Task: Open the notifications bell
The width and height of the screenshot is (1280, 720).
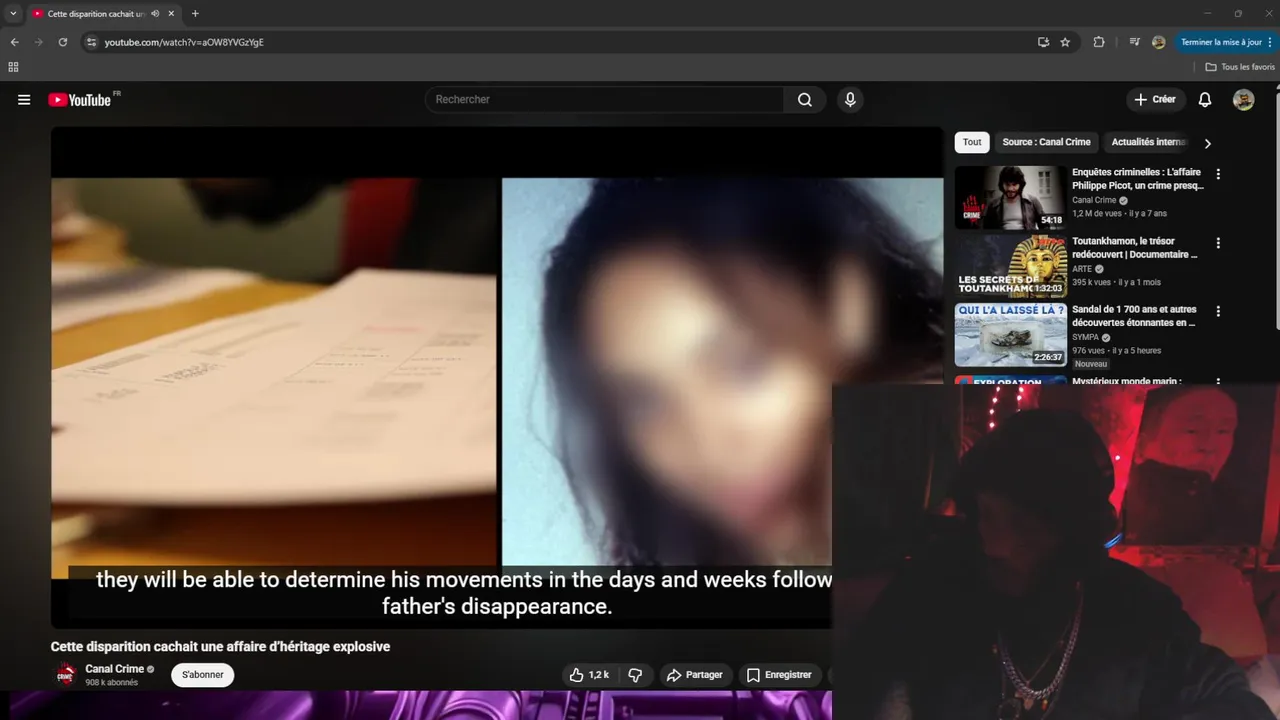Action: click(x=1205, y=100)
